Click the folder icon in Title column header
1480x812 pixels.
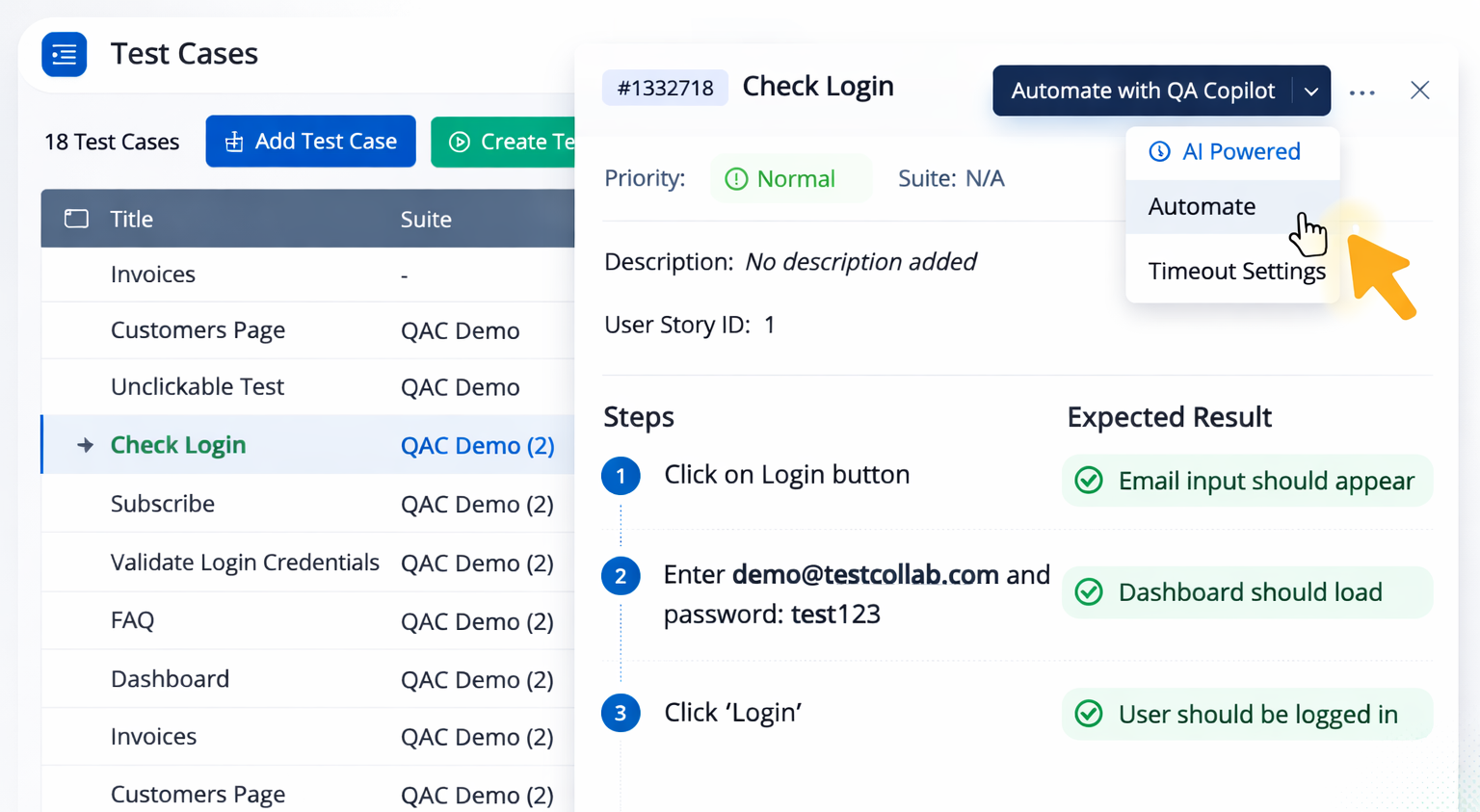coord(75,218)
